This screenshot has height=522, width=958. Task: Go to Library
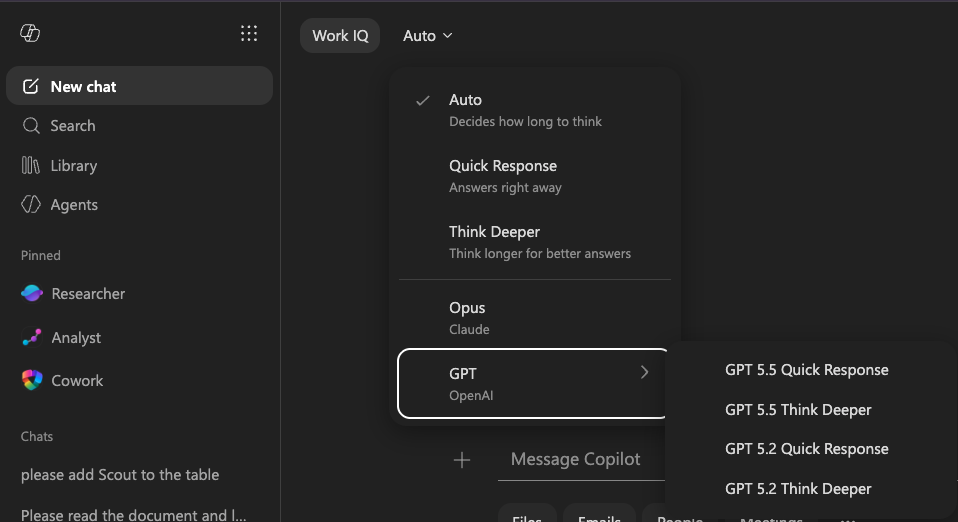(139, 165)
